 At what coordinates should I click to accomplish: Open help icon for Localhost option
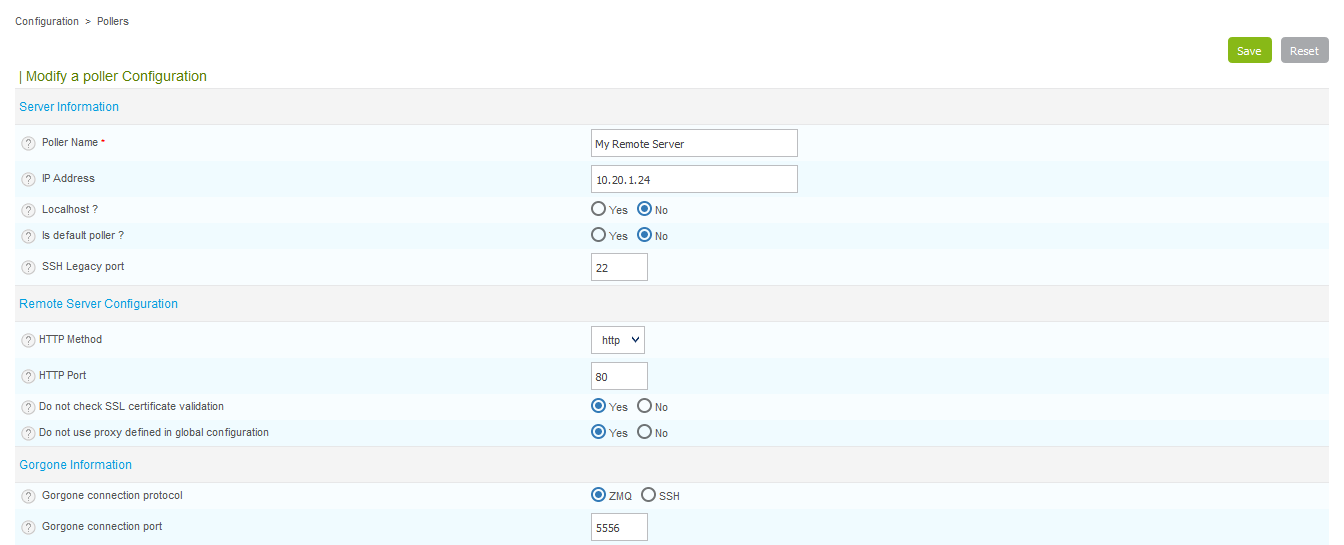28,210
